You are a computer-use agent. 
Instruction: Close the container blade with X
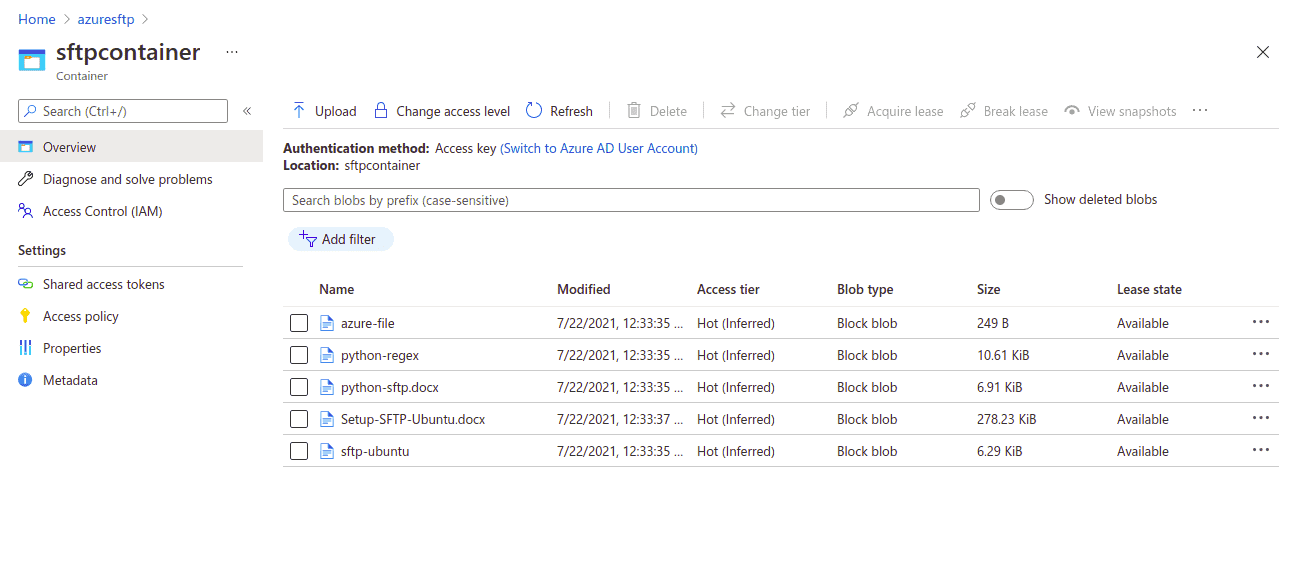pos(1263,52)
